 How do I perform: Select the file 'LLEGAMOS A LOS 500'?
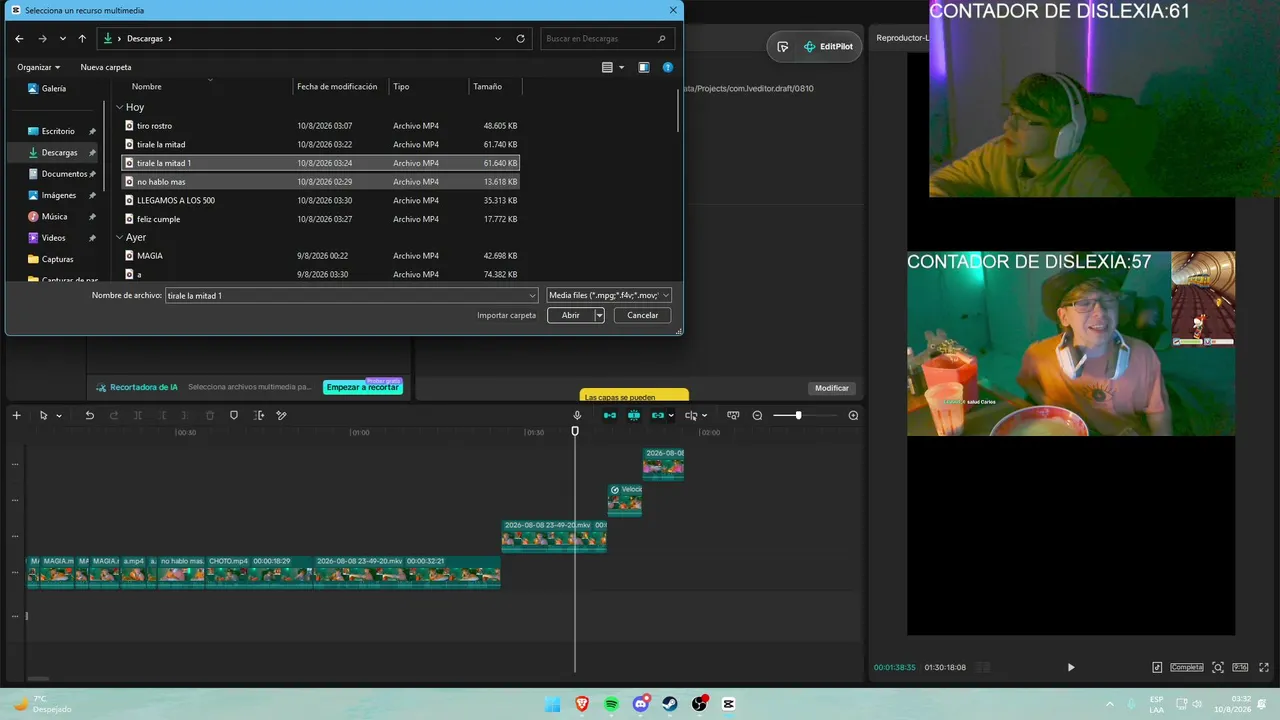(x=320, y=200)
